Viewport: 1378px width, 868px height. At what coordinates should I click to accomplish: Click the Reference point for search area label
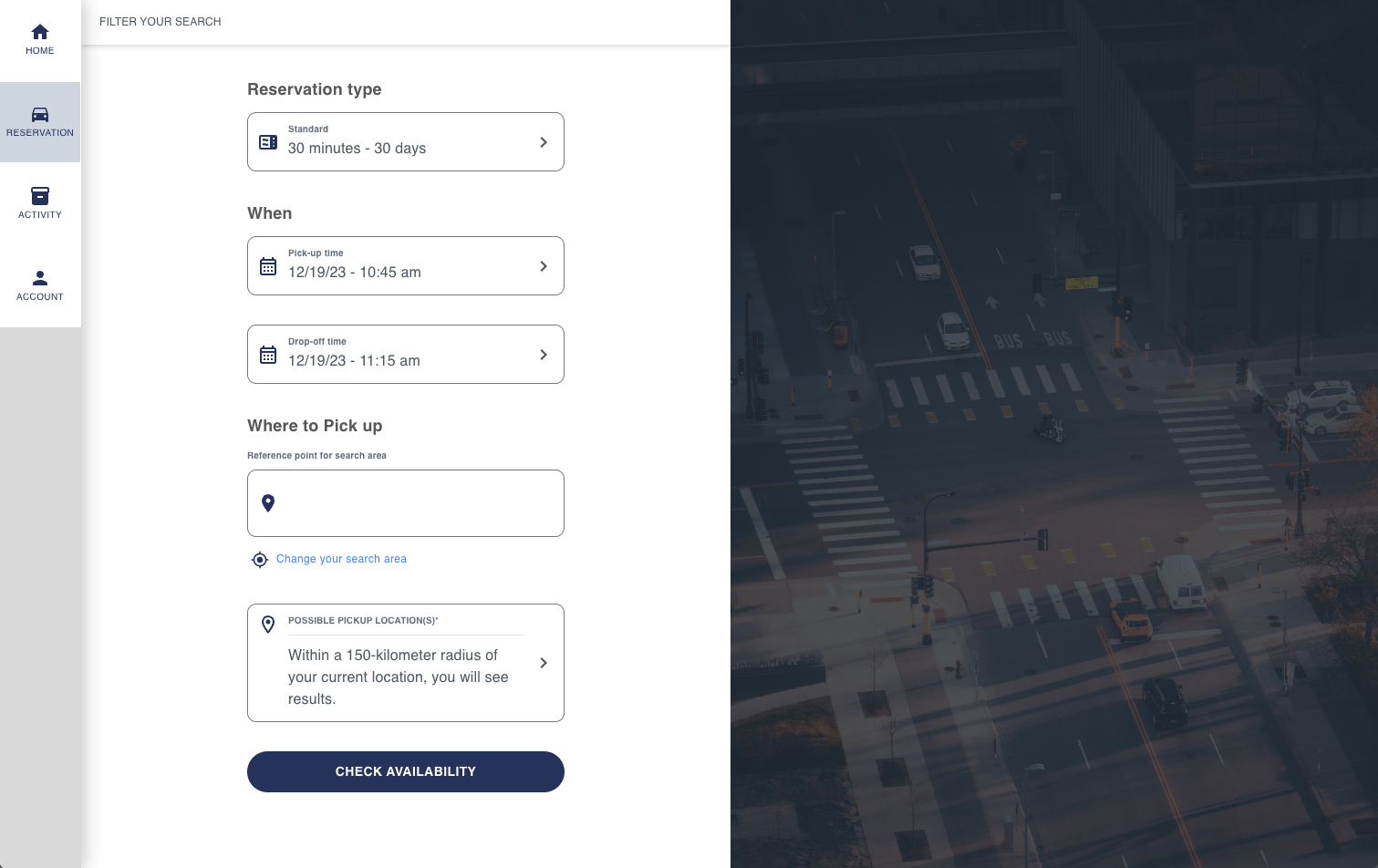point(316,456)
